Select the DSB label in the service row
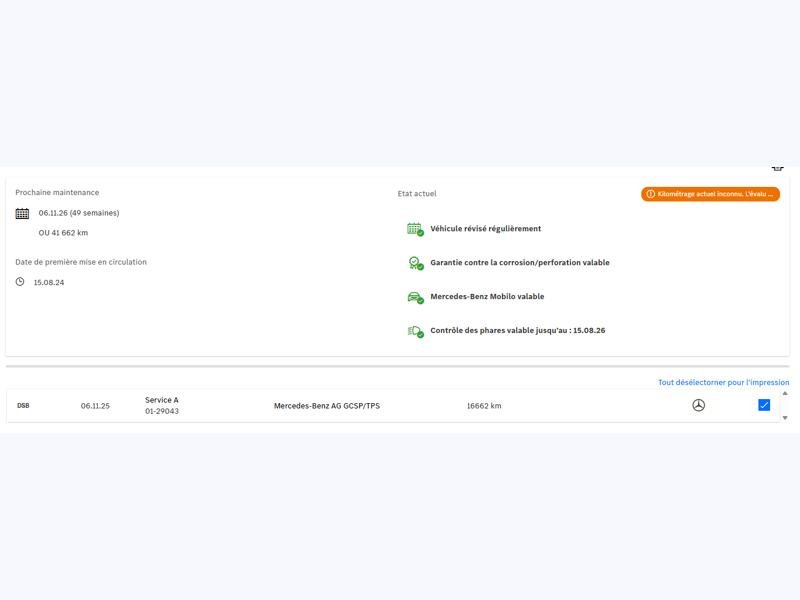The image size is (800, 600). (x=23, y=406)
